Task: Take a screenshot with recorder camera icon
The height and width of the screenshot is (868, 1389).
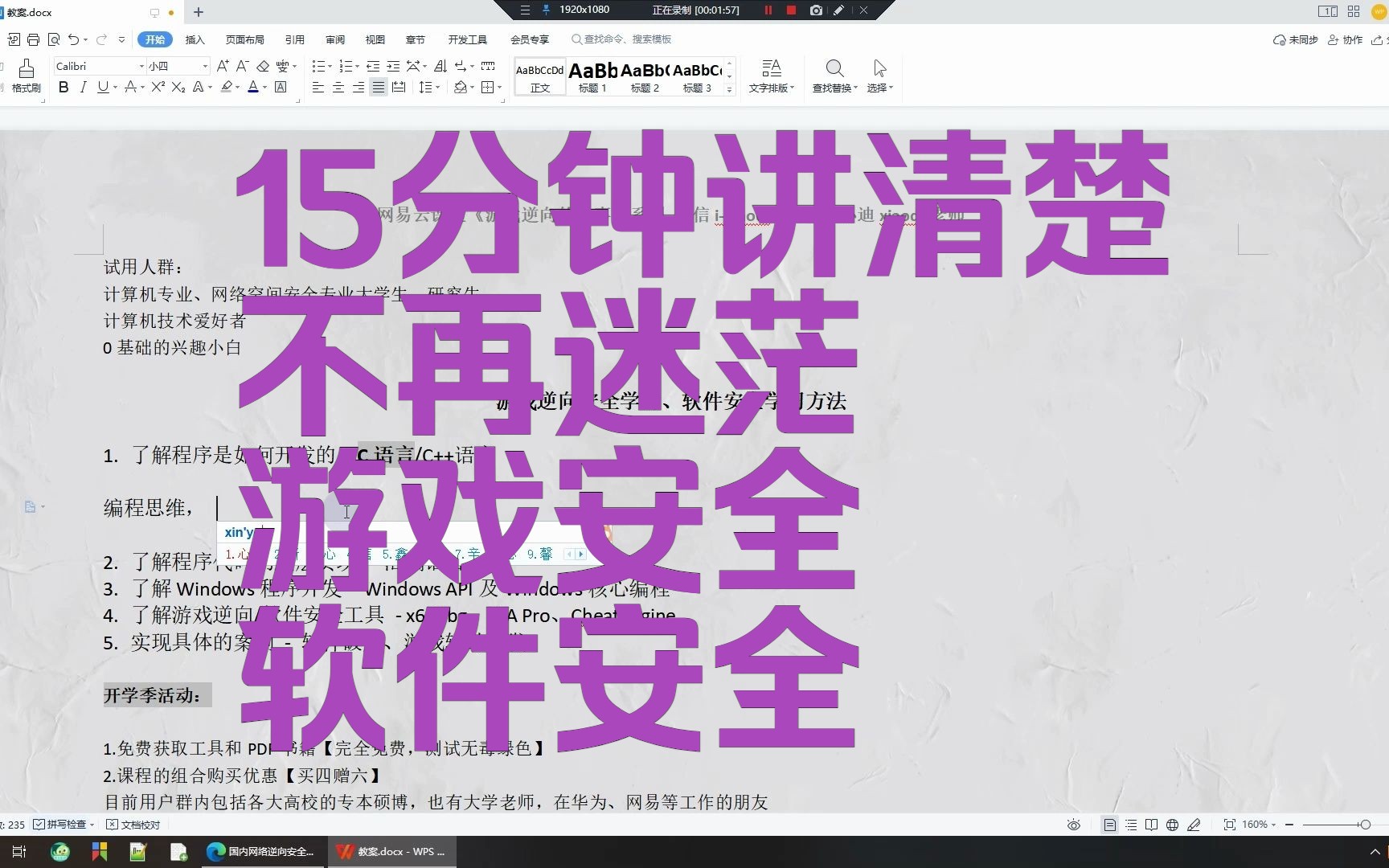Action: pos(816,10)
